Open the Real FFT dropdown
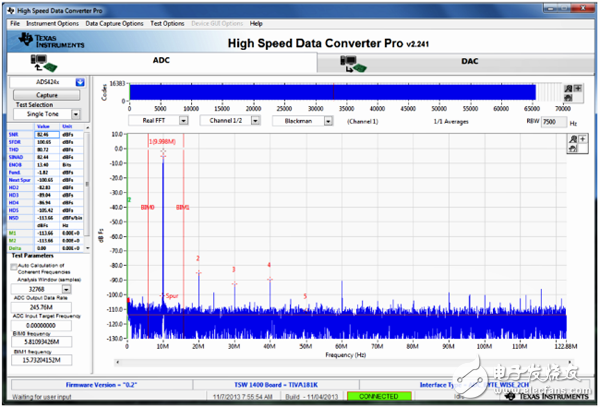This screenshot has height=407, width=600. (184, 121)
